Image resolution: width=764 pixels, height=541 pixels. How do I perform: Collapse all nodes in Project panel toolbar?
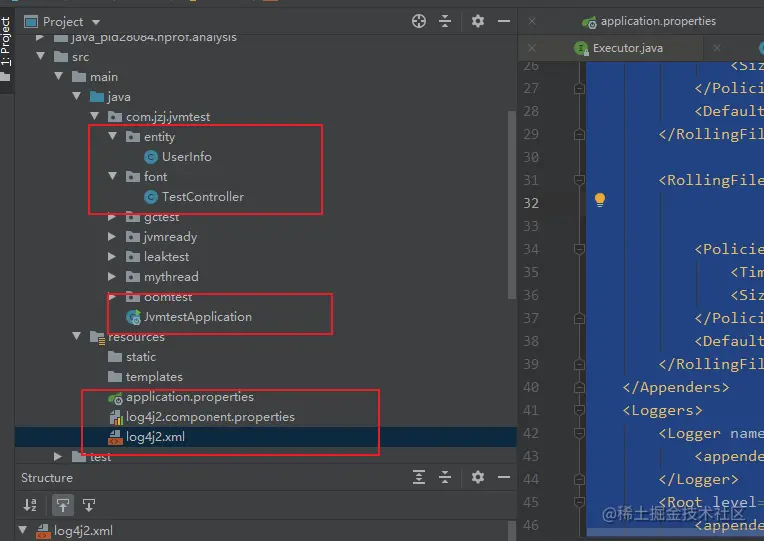445,21
